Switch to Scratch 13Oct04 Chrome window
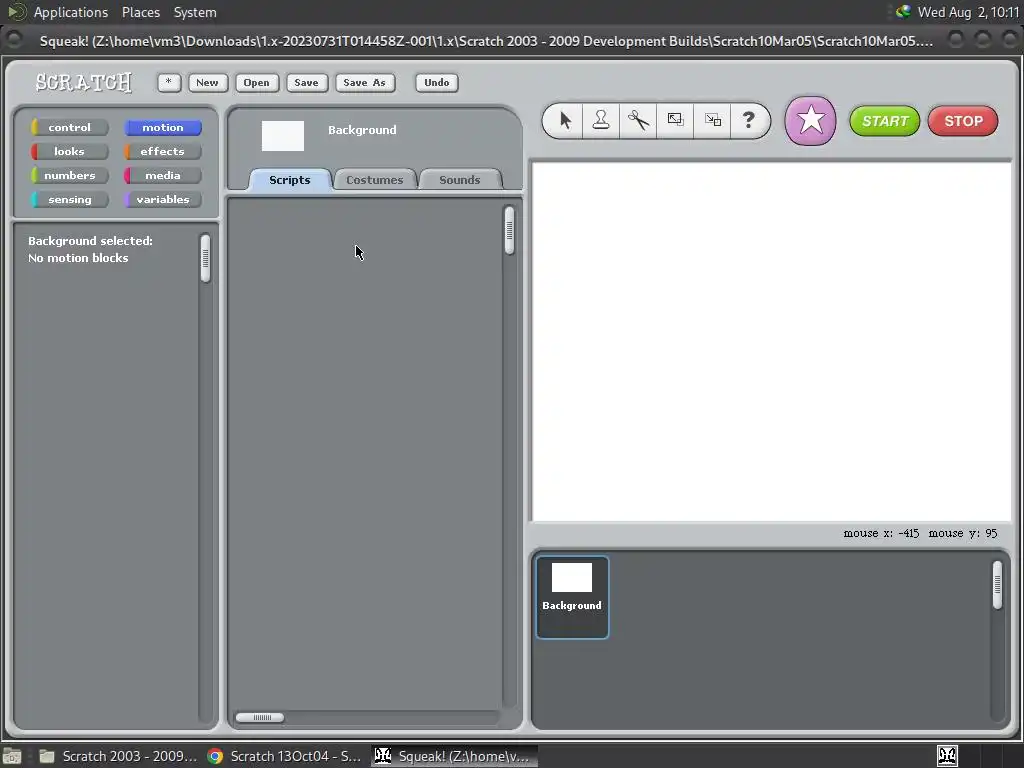The height and width of the screenshot is (768, 1024). pyautogui.click(x=285, y=756)
